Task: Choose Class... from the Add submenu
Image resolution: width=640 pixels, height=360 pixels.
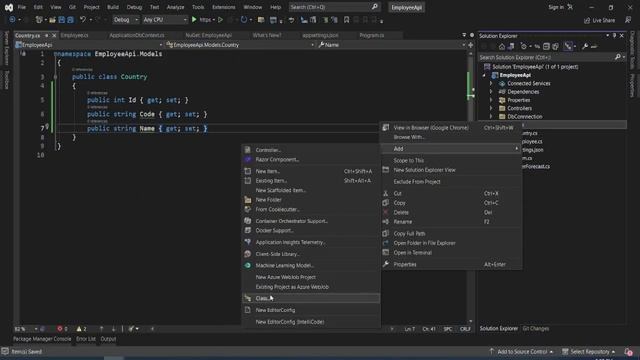Action: click(311, 298)
